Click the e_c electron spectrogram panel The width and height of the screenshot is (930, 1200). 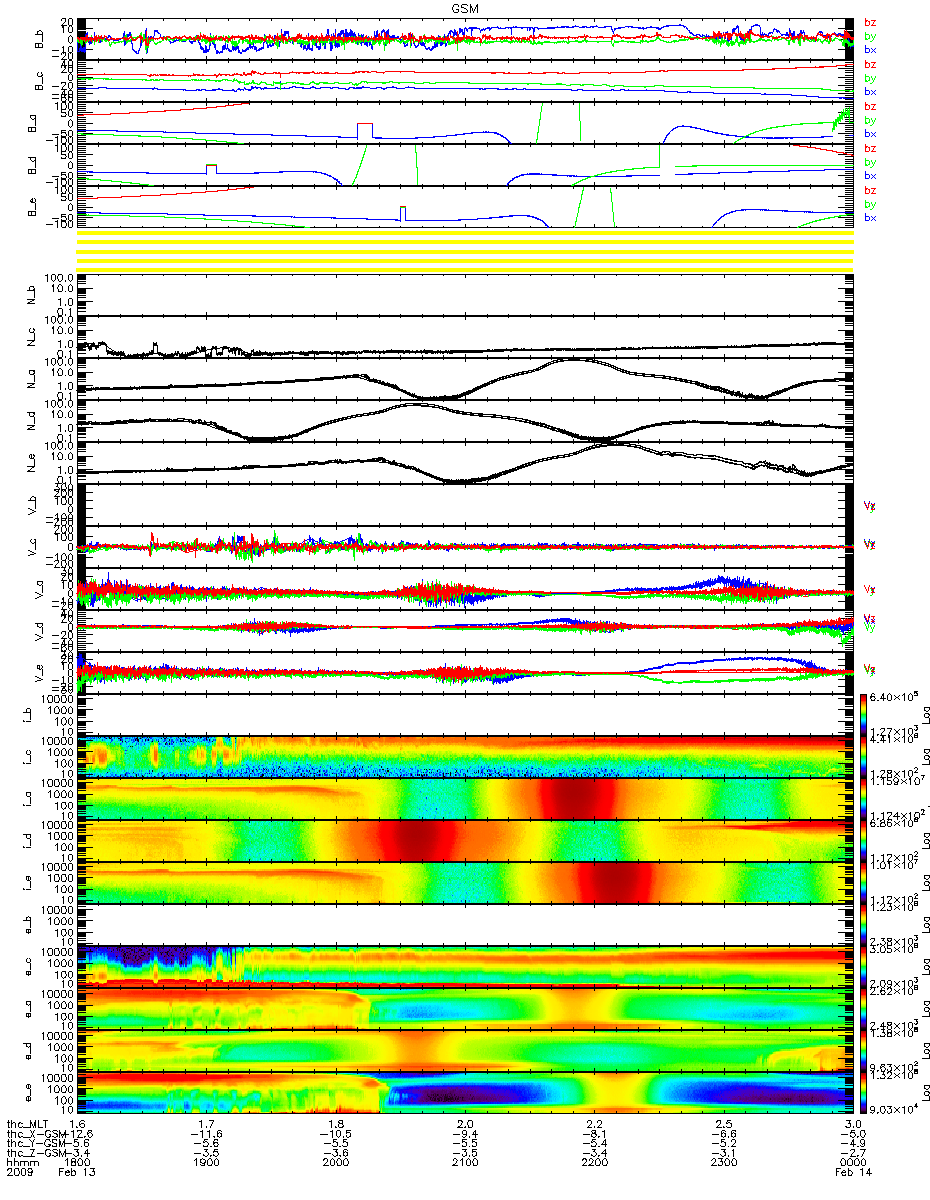pos(466,967)
